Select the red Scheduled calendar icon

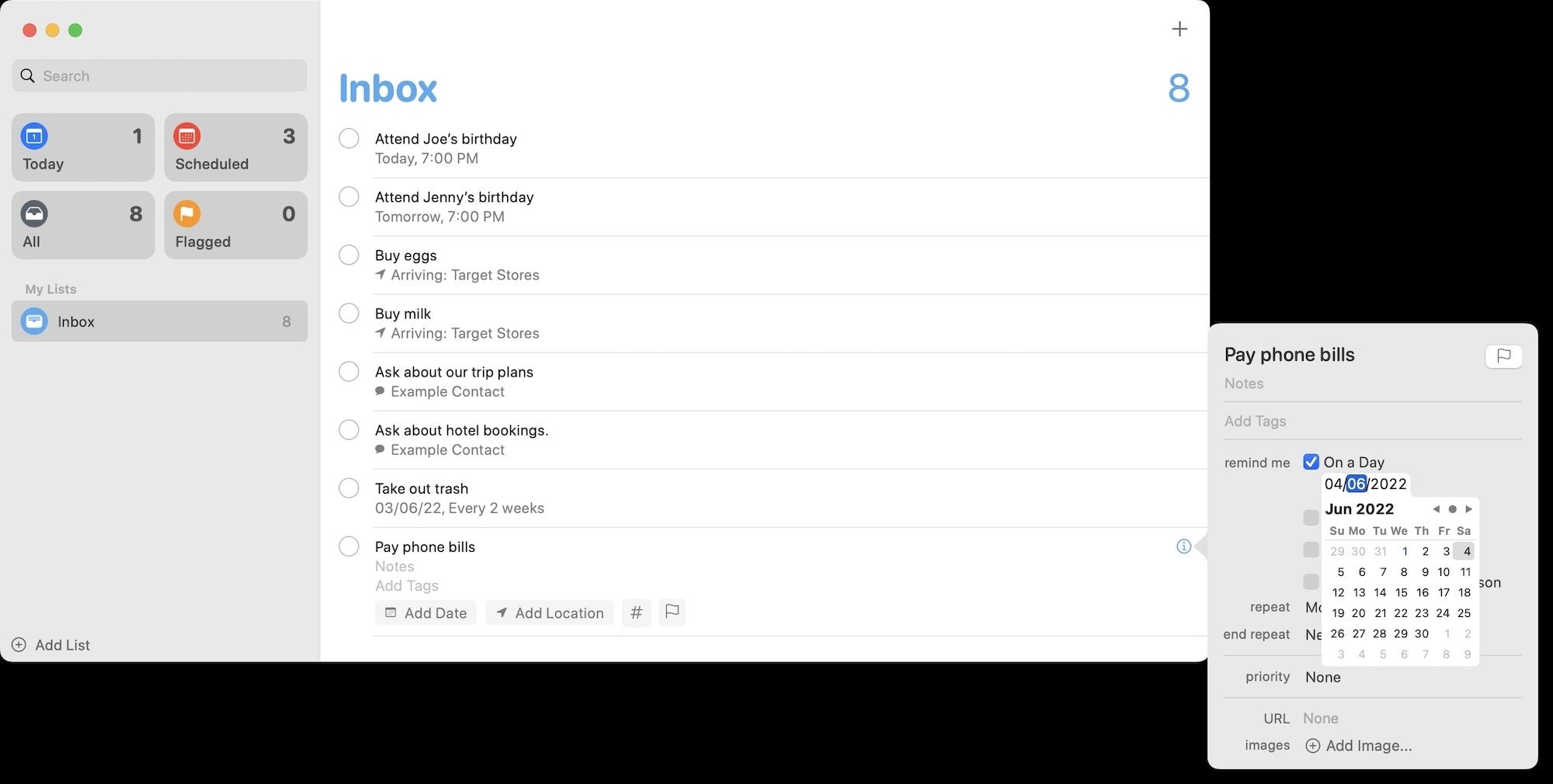coord(186,136)
